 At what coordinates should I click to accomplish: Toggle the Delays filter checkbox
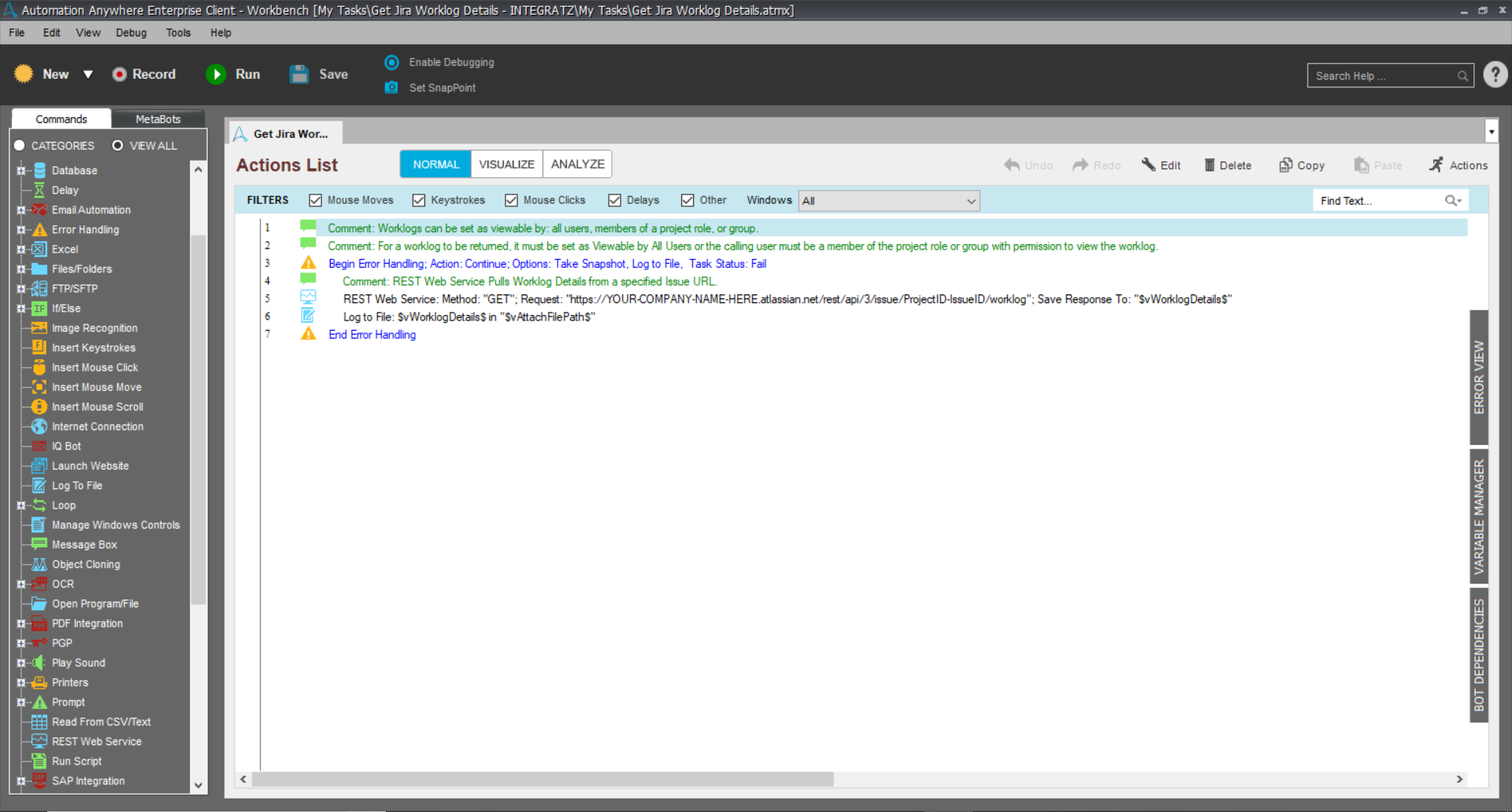pos(614,200)
